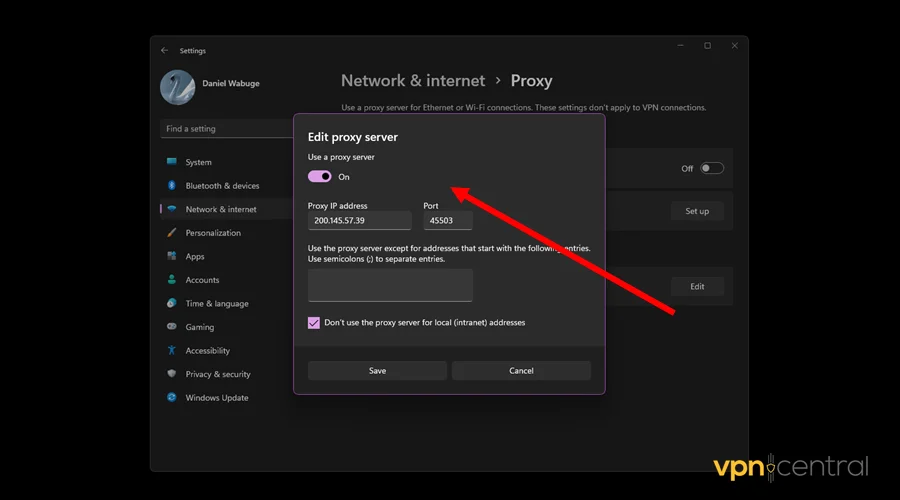
Task: Toggle the Off switch behind the dialog
Action: [711, 168]
